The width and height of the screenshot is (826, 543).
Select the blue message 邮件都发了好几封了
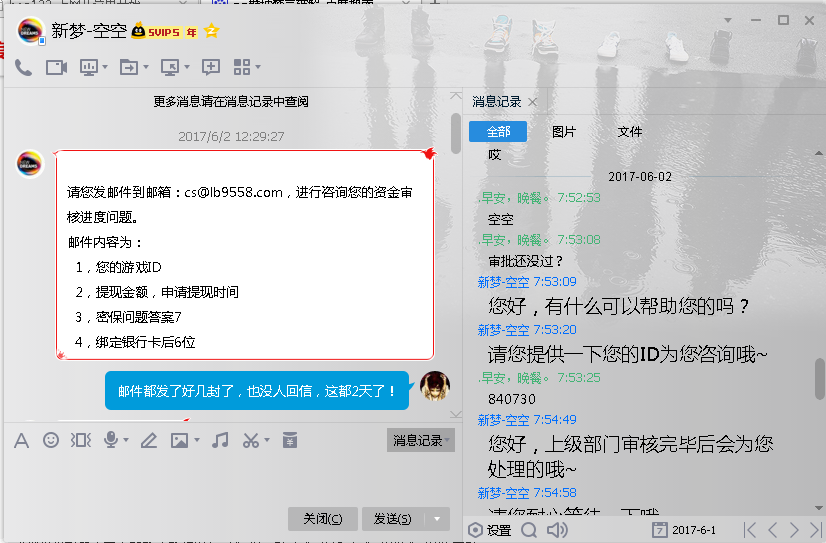tap(257, 391)
